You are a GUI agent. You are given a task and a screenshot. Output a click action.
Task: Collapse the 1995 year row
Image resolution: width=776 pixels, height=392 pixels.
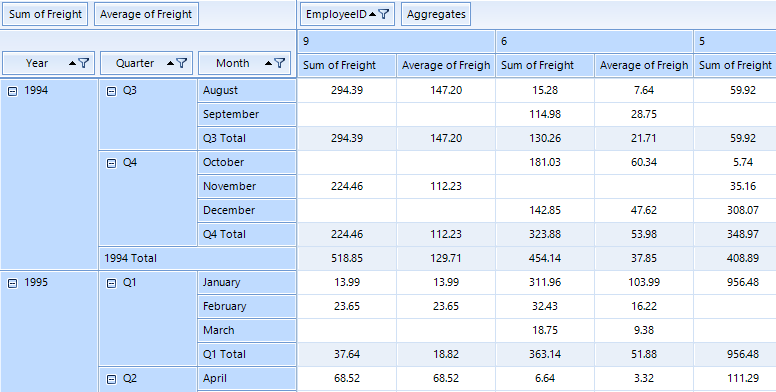pyautogui.click(x=13, y=283)
